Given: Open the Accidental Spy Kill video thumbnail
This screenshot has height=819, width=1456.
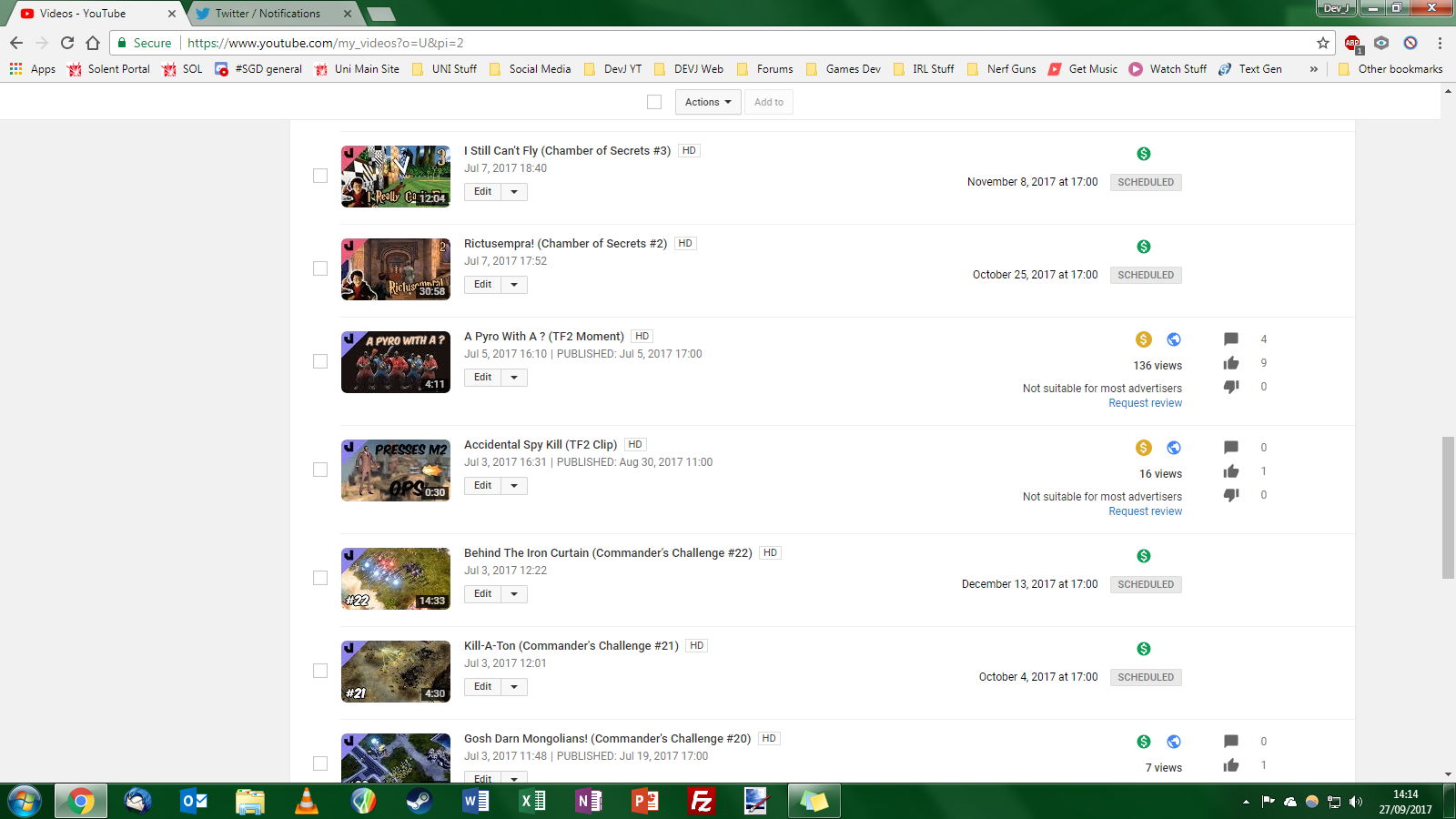Looking at the screenshot, I should (x=396, y=470).
